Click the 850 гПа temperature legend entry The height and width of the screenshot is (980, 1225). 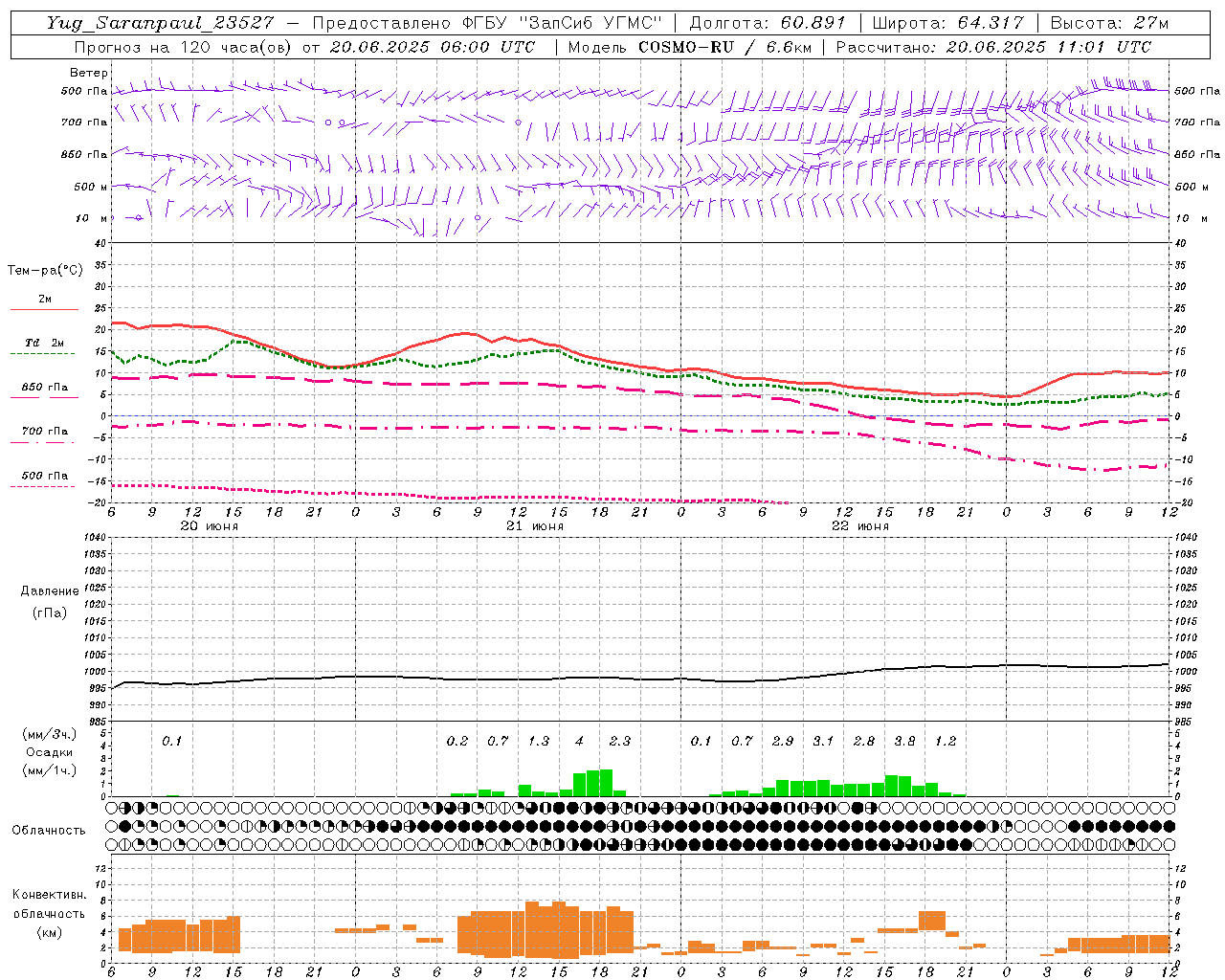coord(45,388)
